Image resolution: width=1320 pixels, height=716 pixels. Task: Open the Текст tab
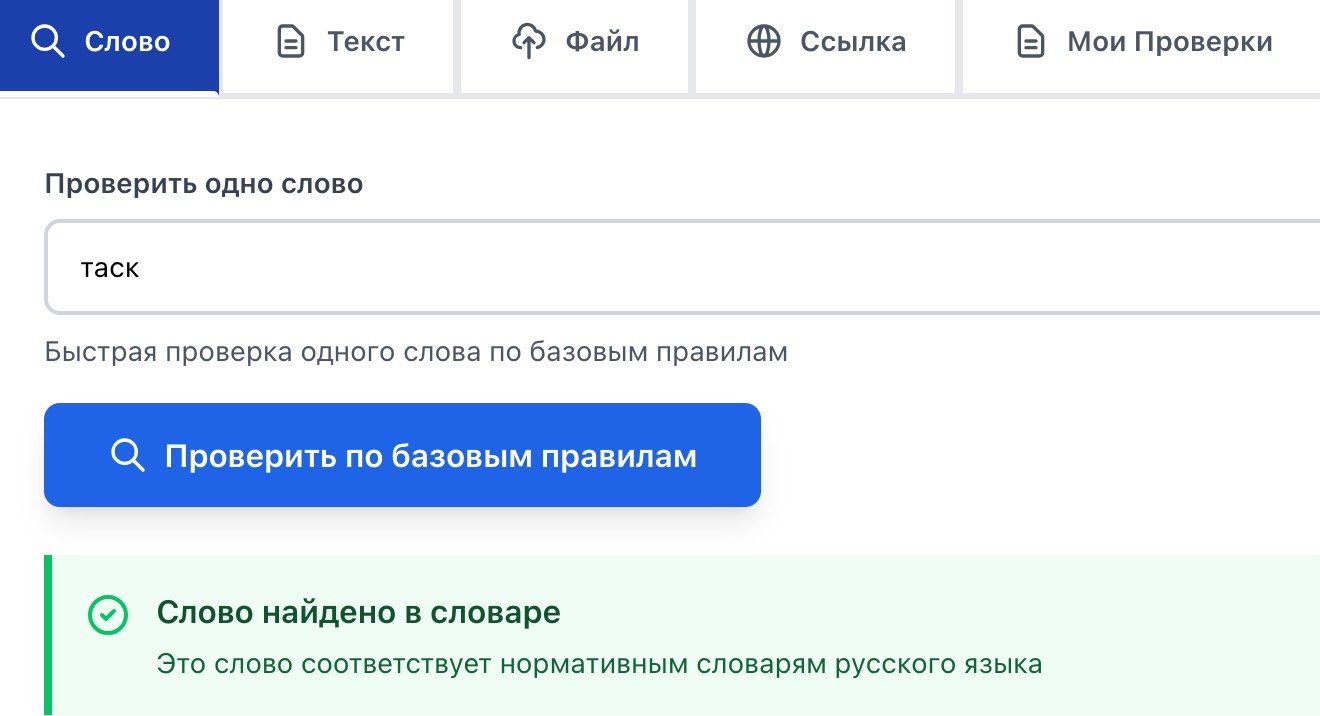(x=340, y=44)
